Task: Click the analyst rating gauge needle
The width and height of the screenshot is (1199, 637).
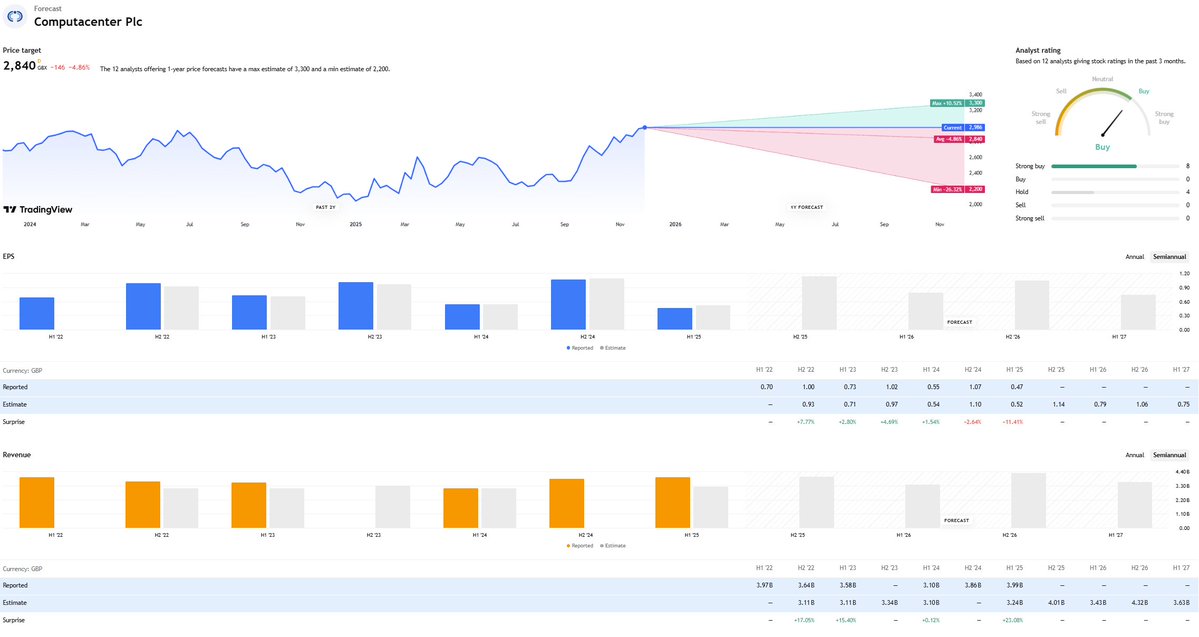Action: point(1111,124)
